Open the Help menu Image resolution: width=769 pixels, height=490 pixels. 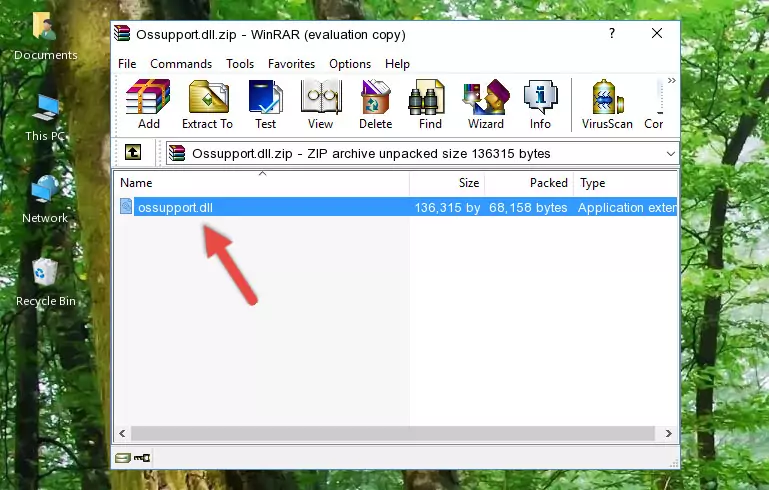pos(397,64)
